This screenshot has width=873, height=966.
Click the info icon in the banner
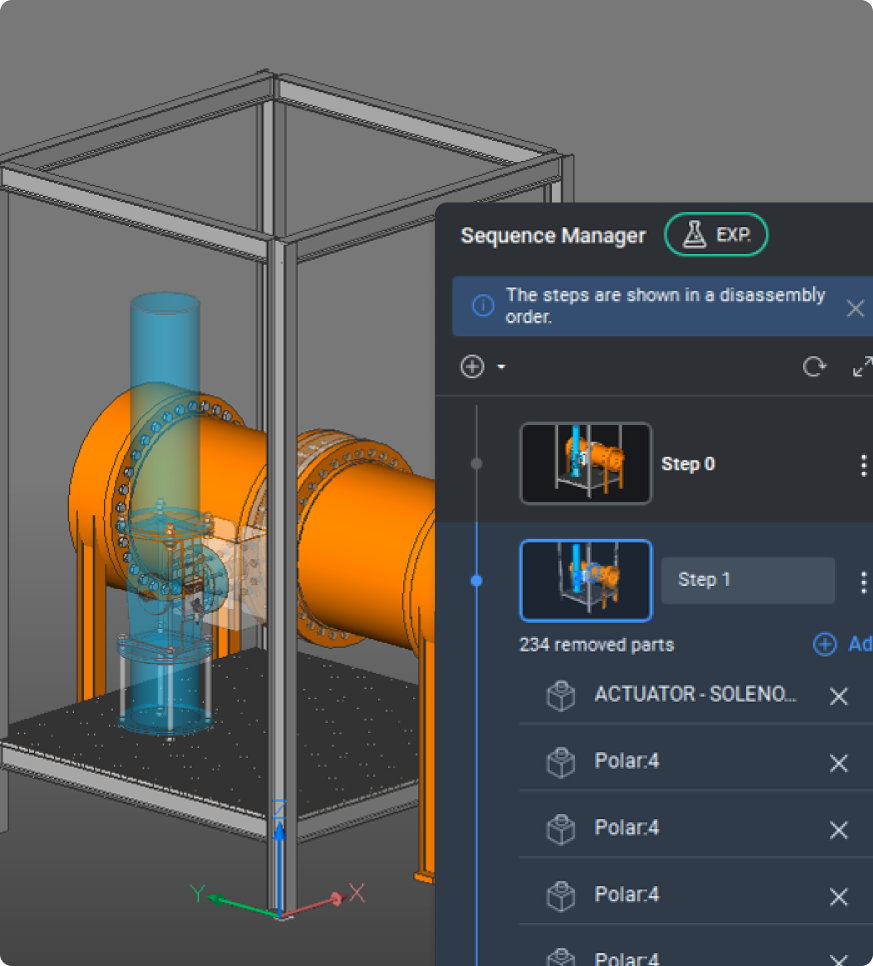point(483,305)
